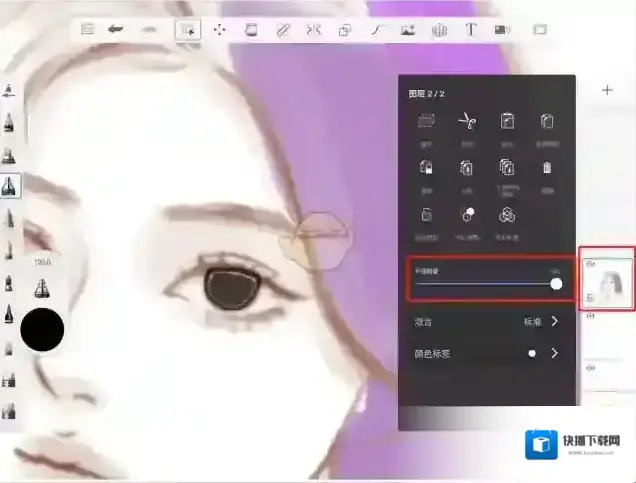Select the Text tool (T icon)
This screenshot has width=636, height=483.
pos(470,29)
